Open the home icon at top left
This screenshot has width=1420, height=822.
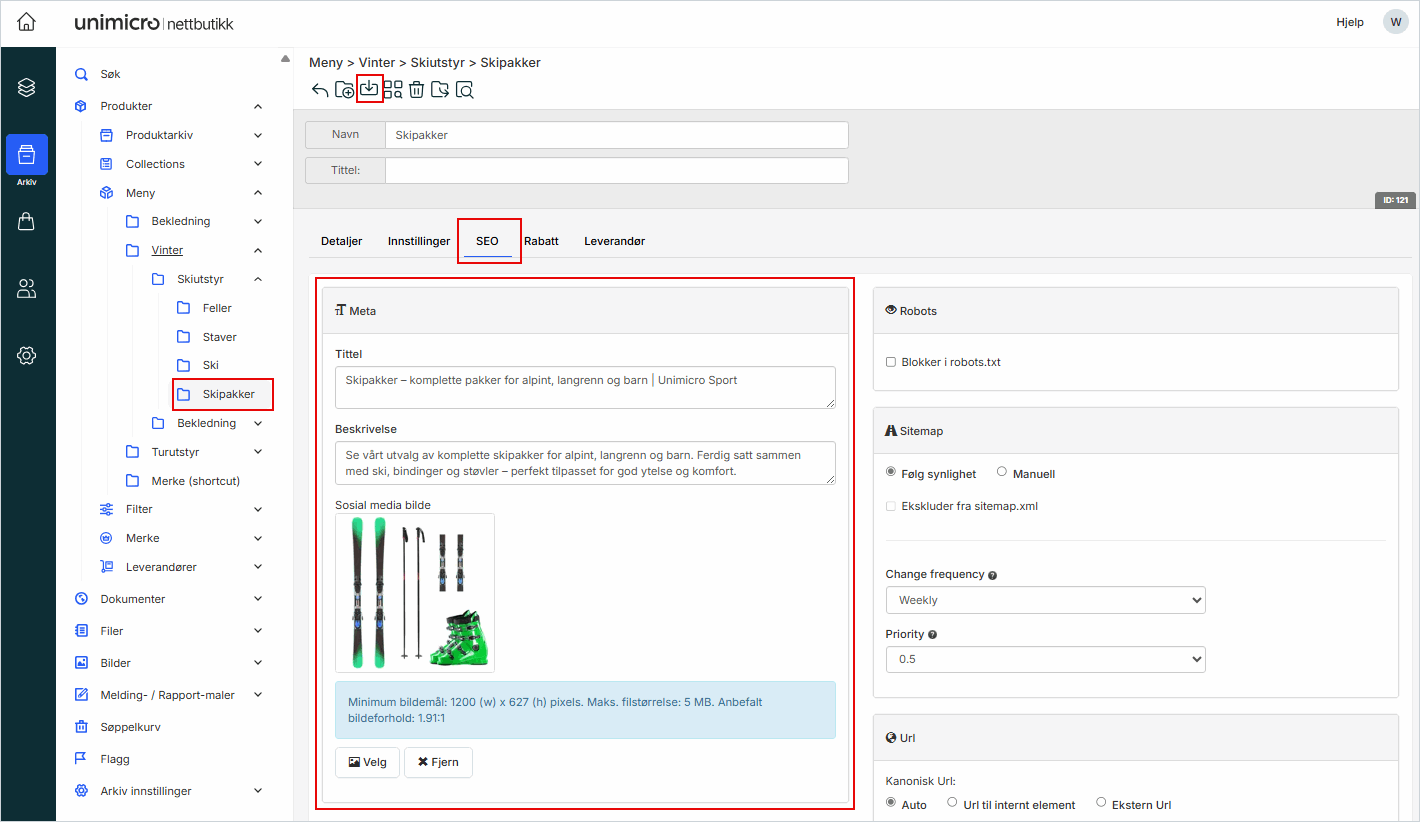pyautogui.click(x=27, y=22)
